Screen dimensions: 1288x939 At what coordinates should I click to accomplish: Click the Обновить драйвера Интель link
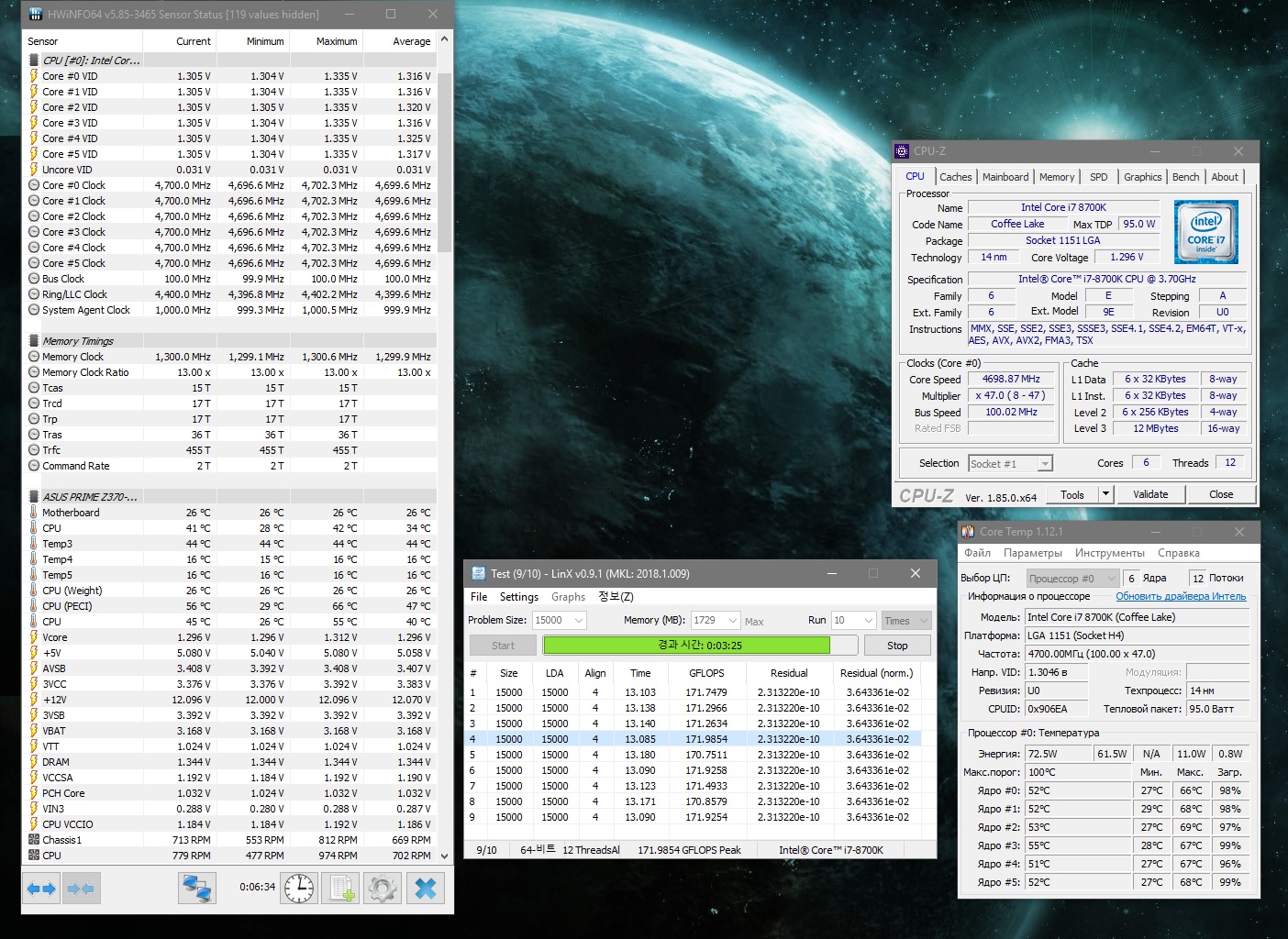point(1181,596)
